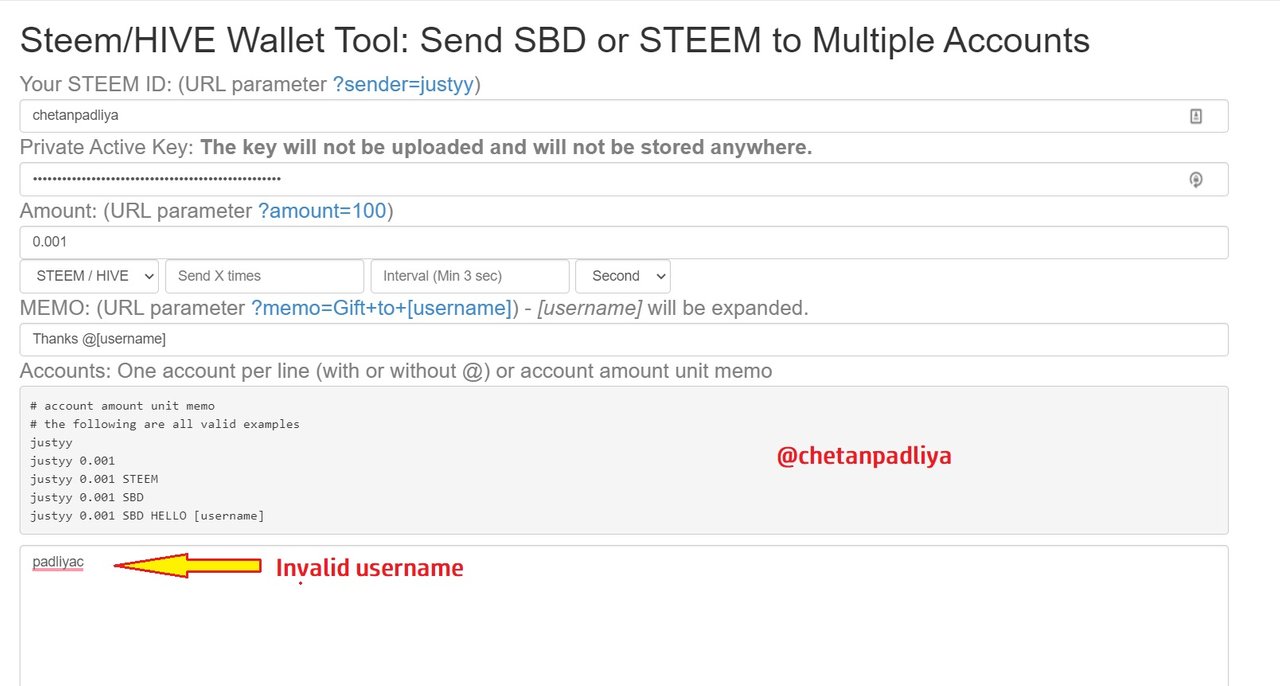Focus the STEEM ID field containing chetanpadliya
The image size is (1280, 686).
coord(600,116)
